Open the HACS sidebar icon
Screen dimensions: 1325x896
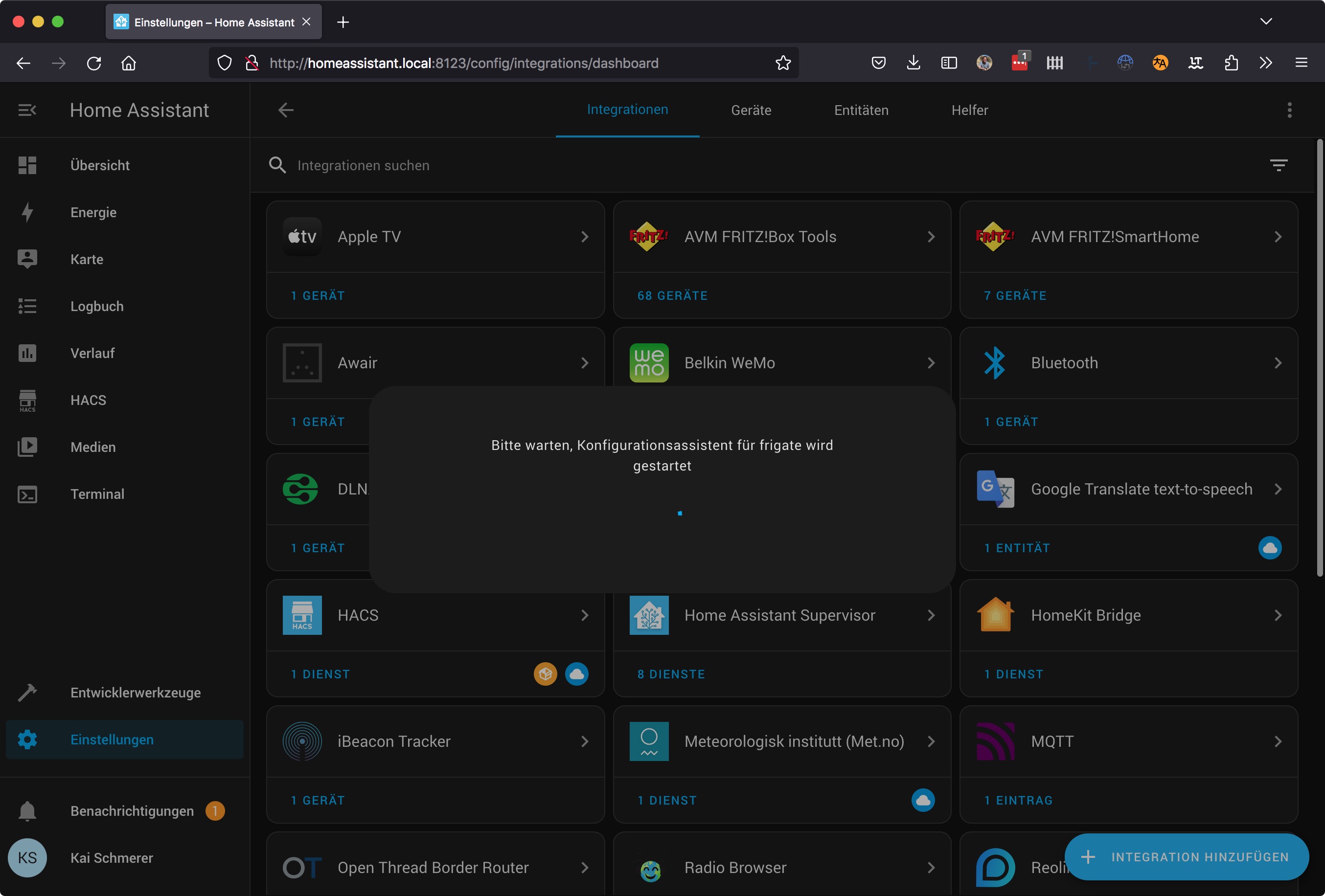[x=27, y=400]
